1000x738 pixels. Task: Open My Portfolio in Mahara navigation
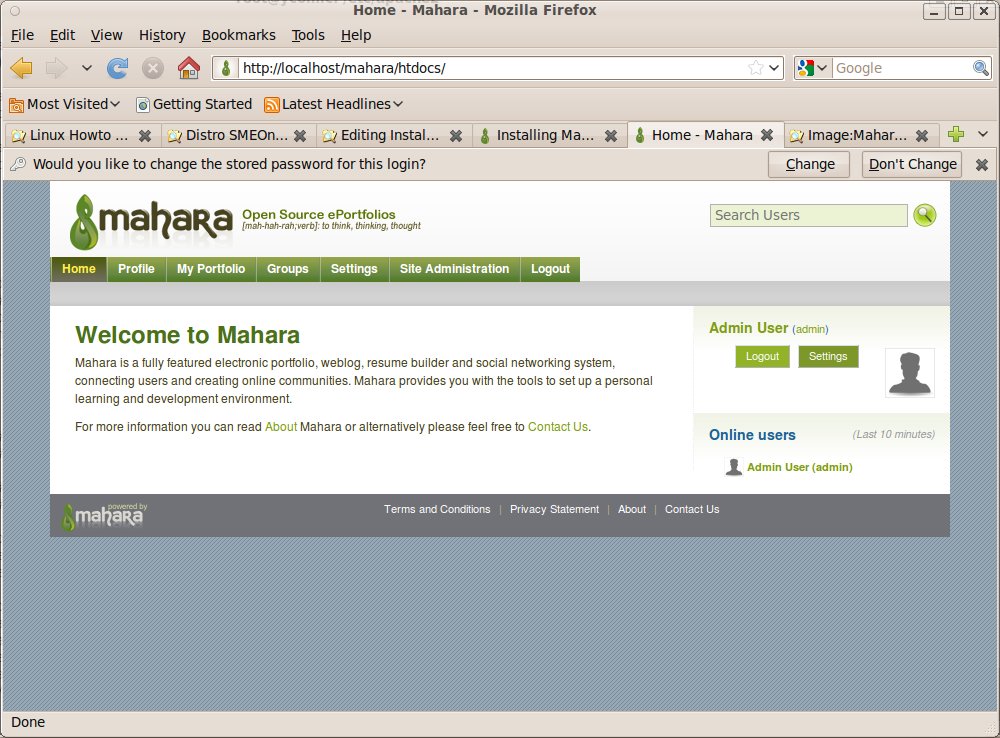tap(211, 269)
